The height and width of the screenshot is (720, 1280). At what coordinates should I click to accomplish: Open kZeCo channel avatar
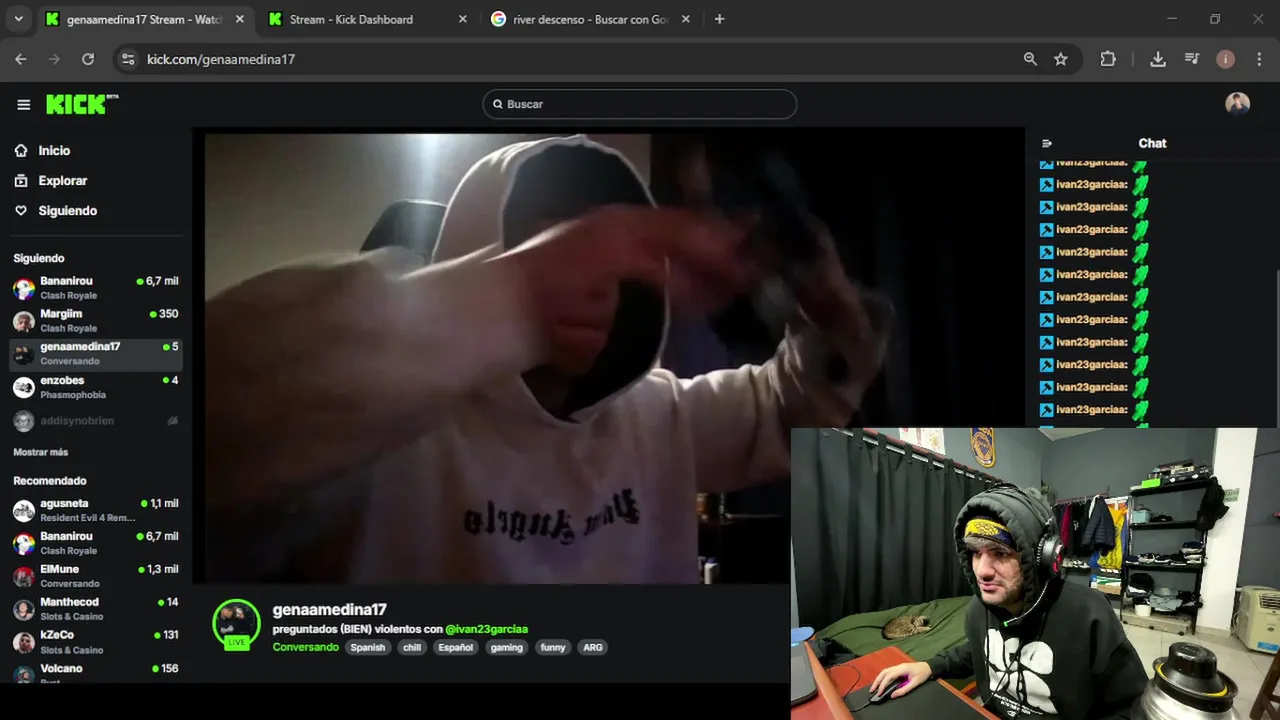pos(24,642)
